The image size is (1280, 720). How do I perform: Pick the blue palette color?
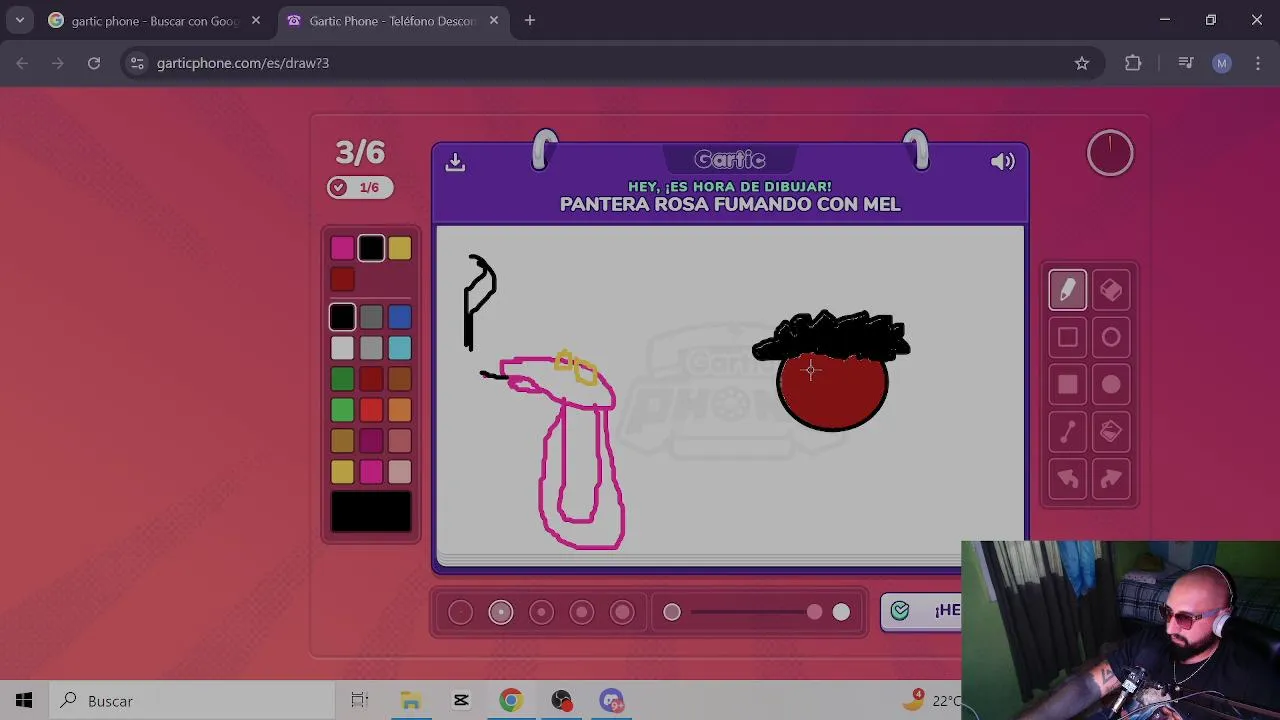400,317
